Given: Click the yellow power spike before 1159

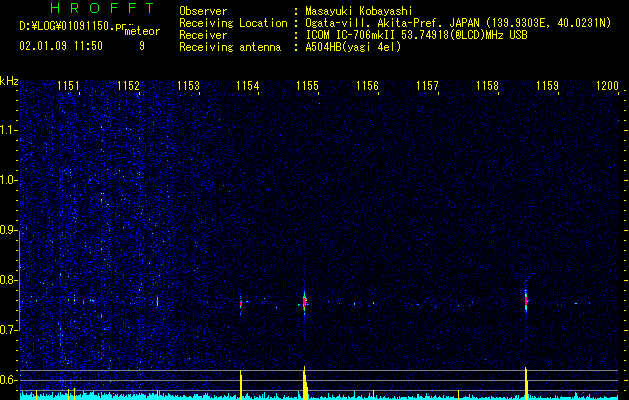Looking at the screenshot, I should [x=526, y=383].
